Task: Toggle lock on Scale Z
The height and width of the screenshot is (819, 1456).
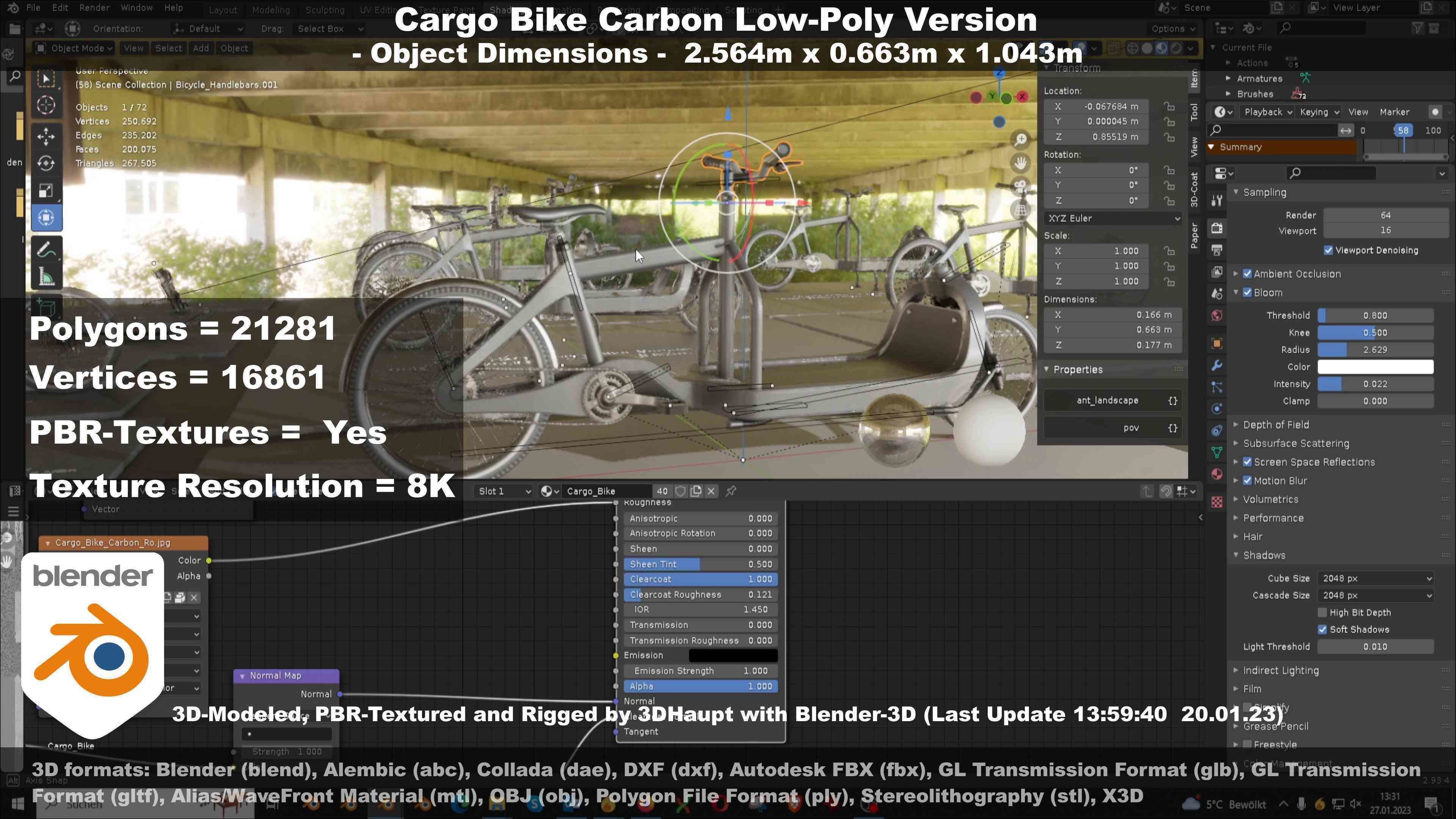Action: (1169, 281)
